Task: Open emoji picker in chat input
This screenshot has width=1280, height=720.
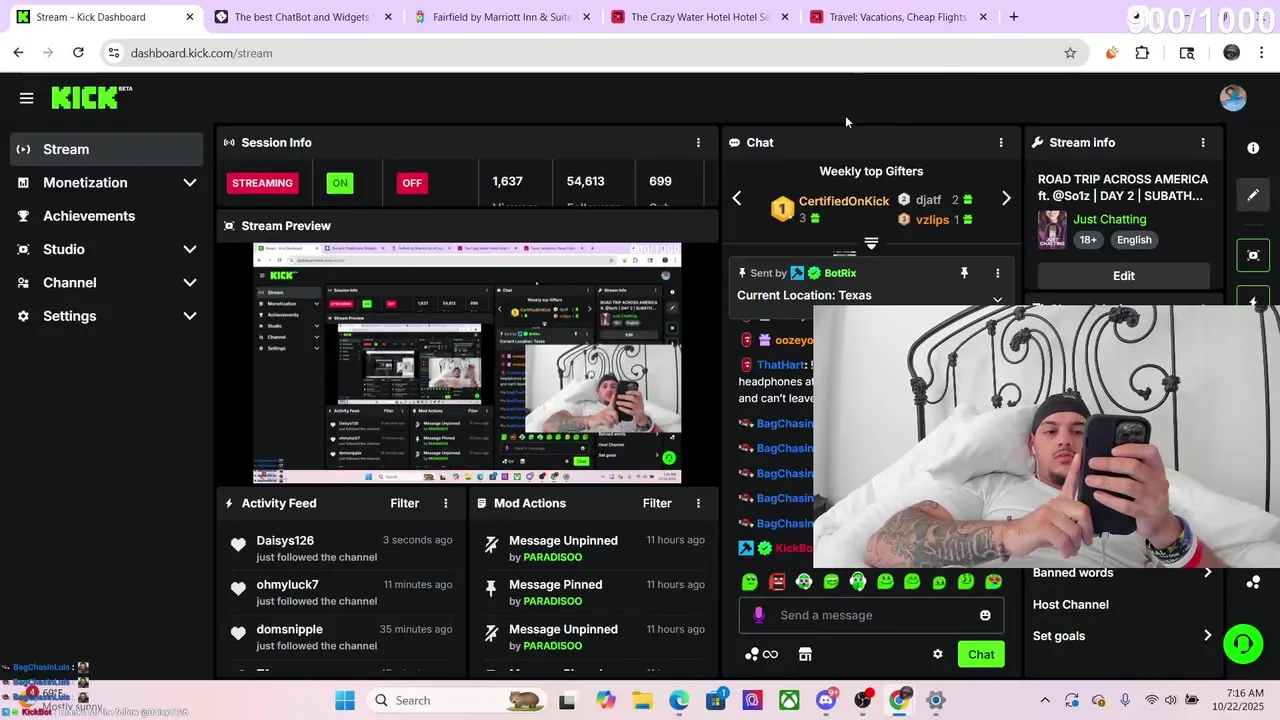Action: (x=985, y=615)
